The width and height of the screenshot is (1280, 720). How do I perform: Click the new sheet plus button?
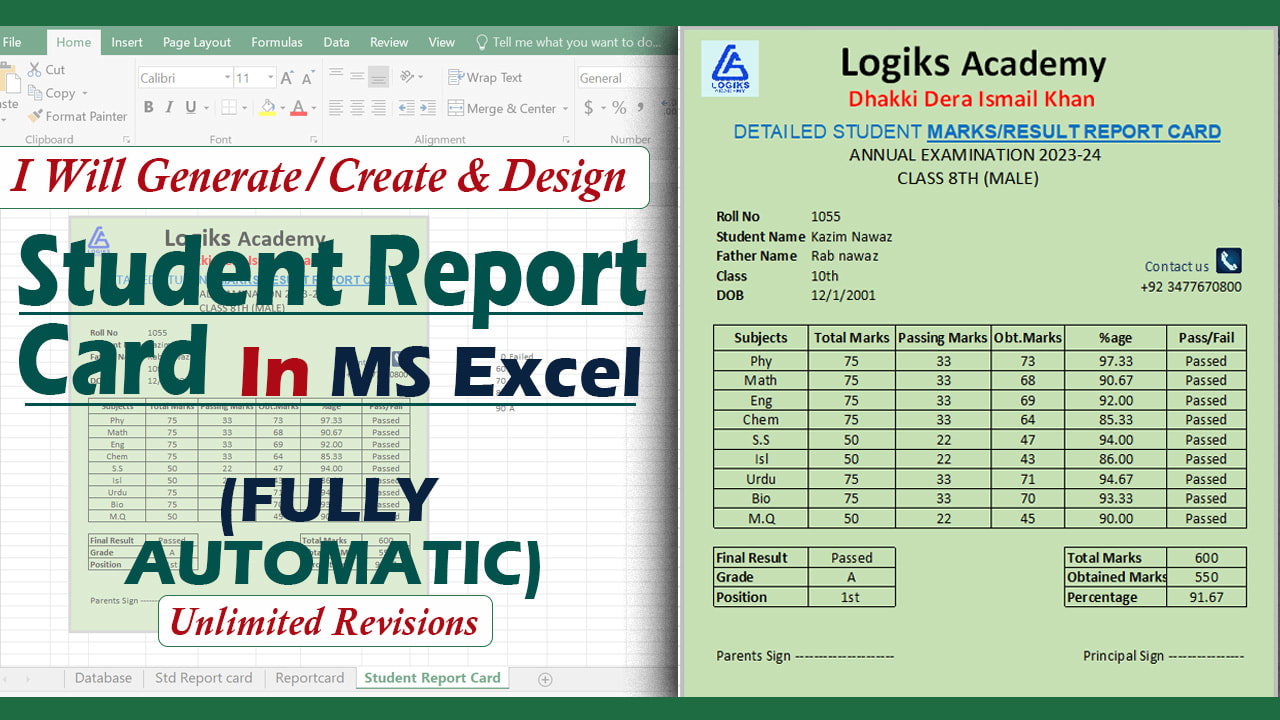[545, 679]
